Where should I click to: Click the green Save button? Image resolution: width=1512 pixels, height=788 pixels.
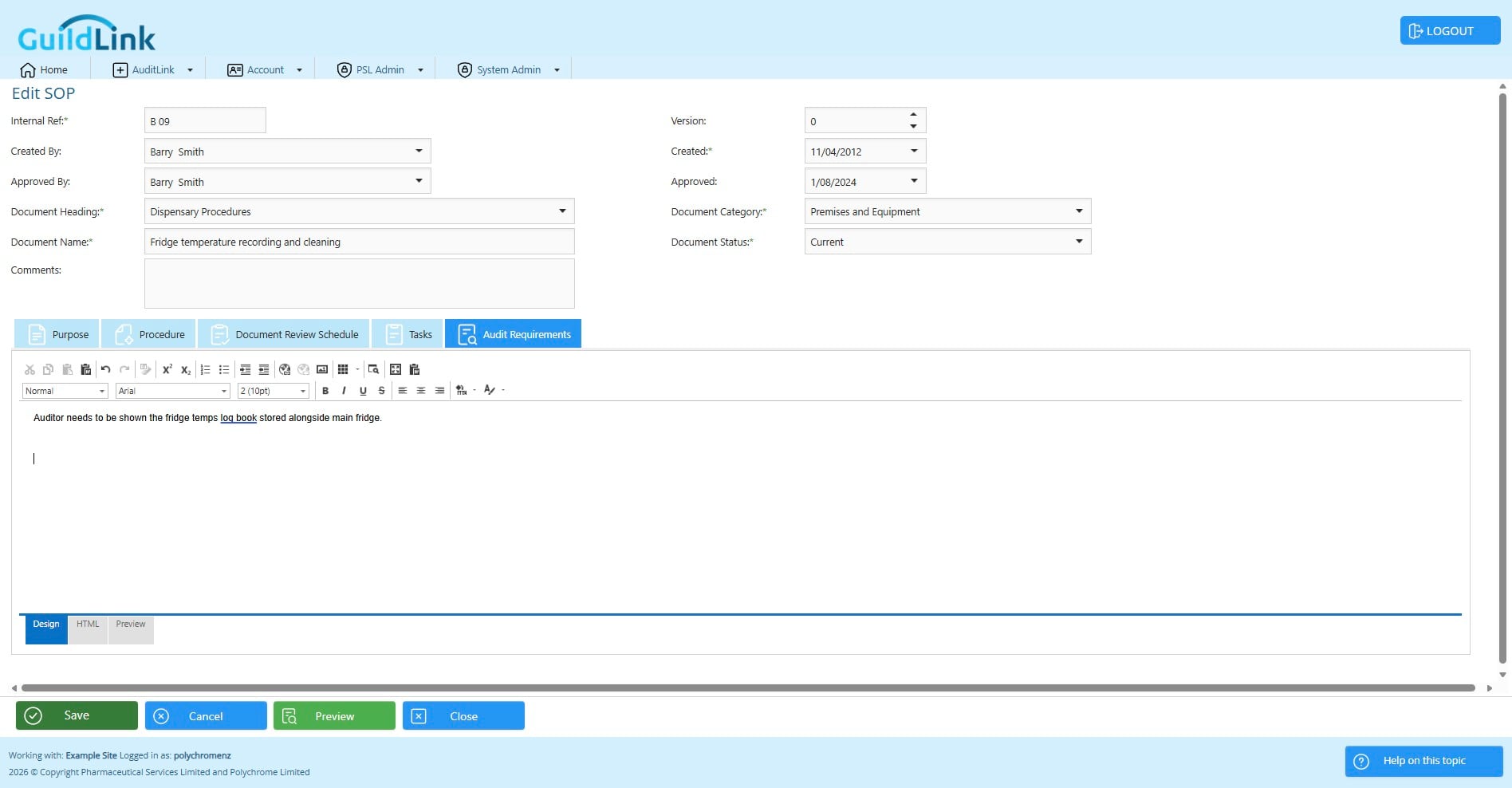point(77,715)
